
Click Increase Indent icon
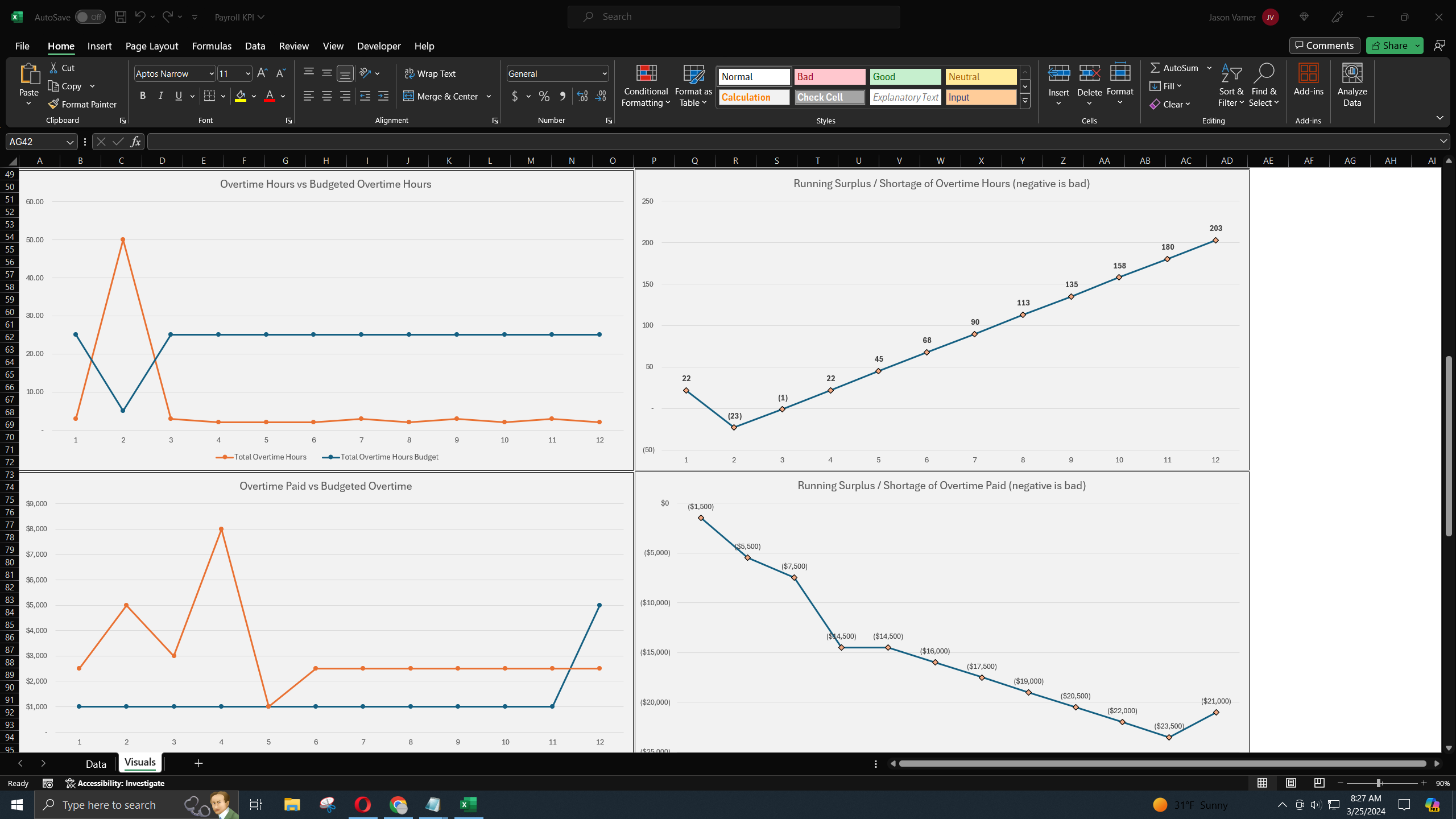[383, 96]
